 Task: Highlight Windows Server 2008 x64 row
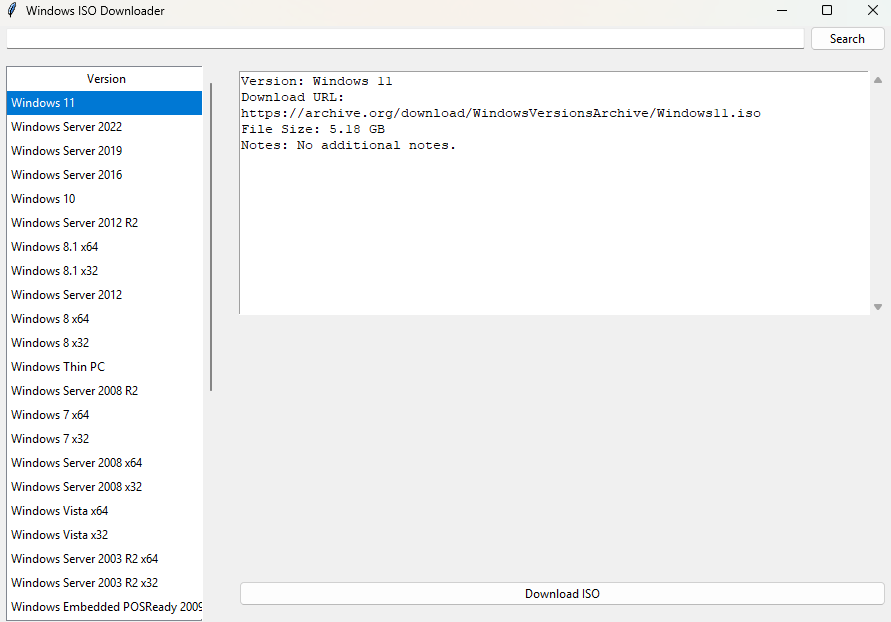pyautogui.click(x=105, y=462)
